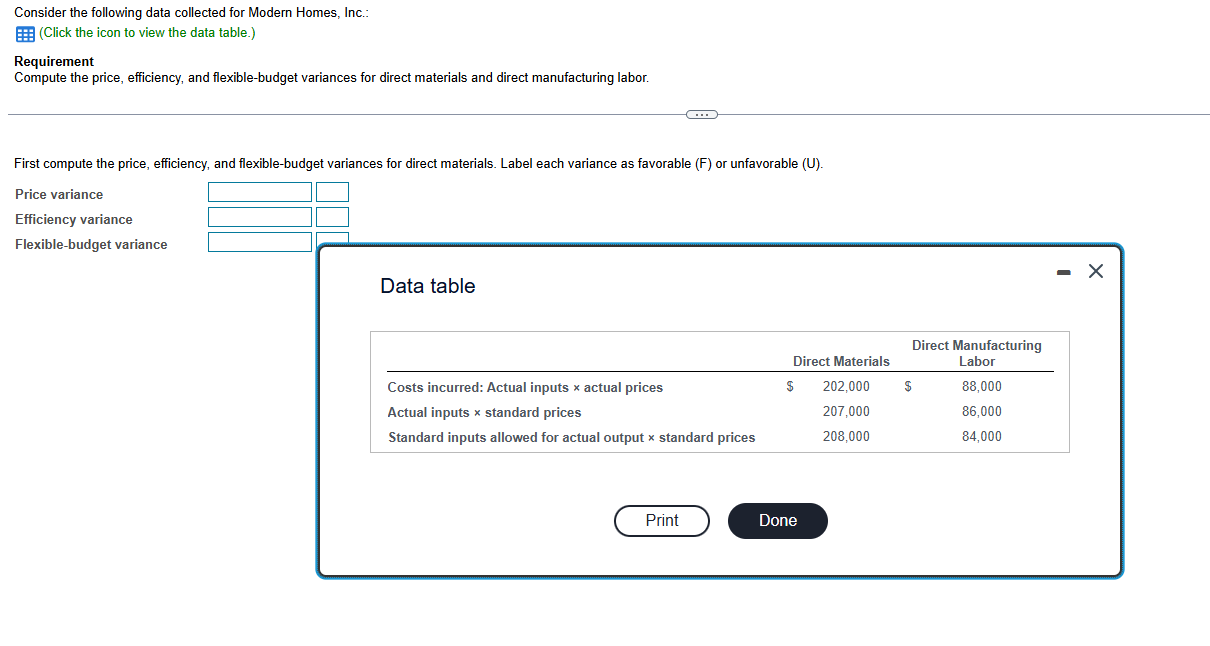1210x646 pixels.
Task: Select the 202,000 Direct Materials cost cell
Action: tap(846, 386)
